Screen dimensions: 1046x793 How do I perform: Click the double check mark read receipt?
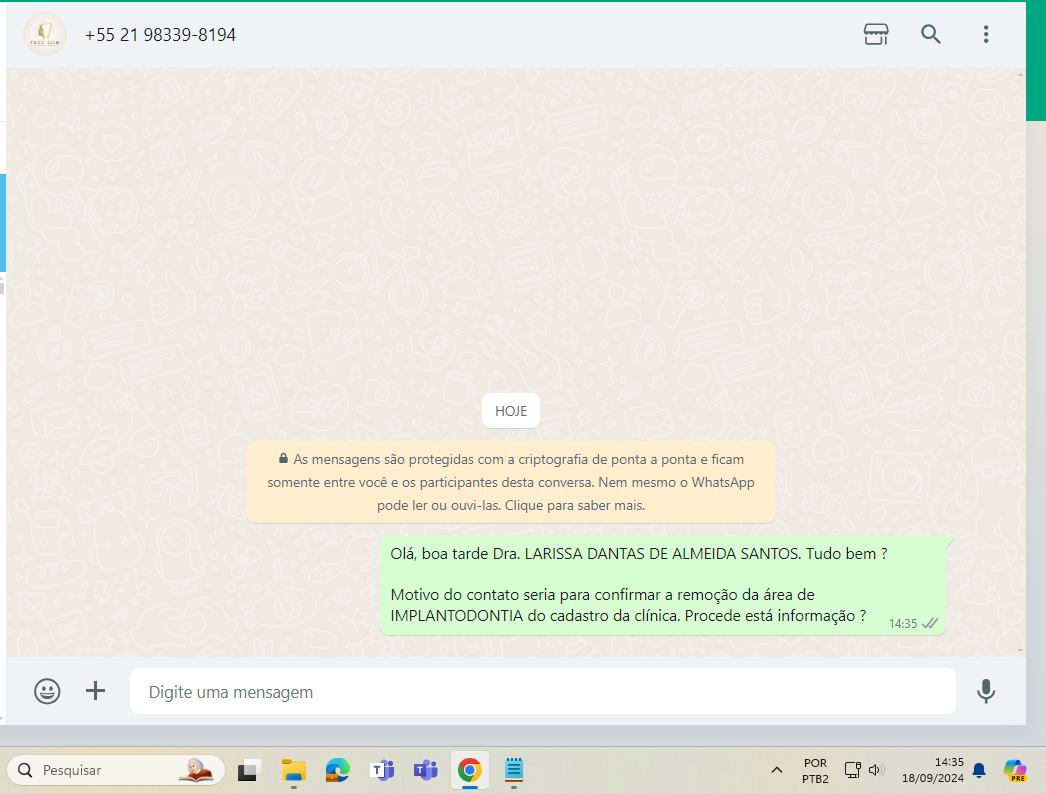pos(930,624)
